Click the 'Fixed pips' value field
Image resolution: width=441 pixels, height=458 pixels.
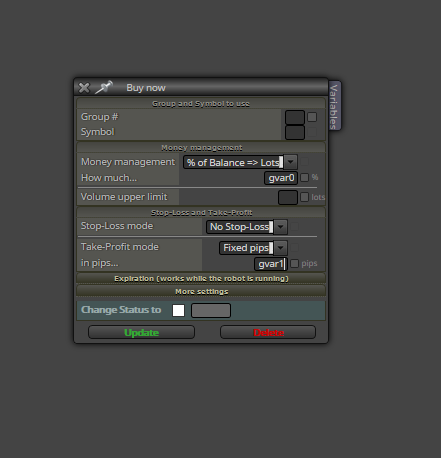pyautogui.click(x=247, y=248)
